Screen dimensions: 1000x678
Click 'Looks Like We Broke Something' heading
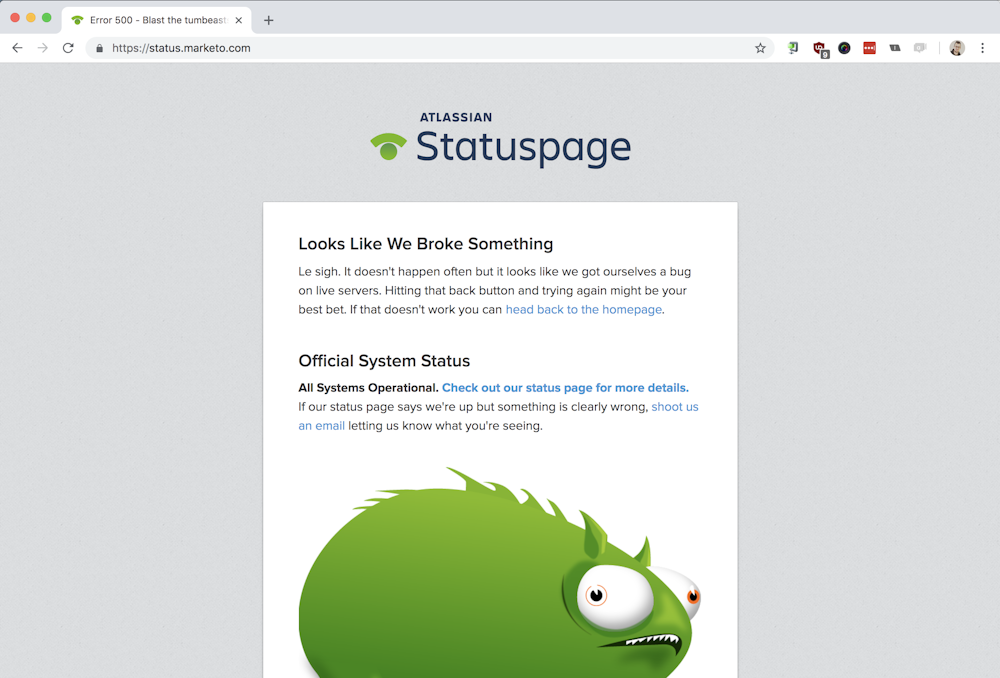pyautogui.click(x=425, y=244)
